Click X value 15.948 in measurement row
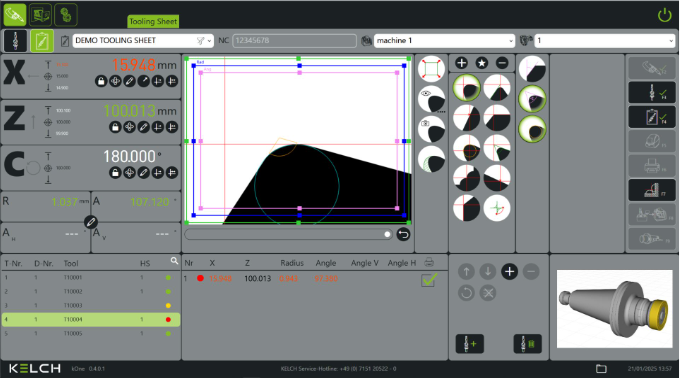Viewport: 680px width, 390px height. tap(220, 279)
